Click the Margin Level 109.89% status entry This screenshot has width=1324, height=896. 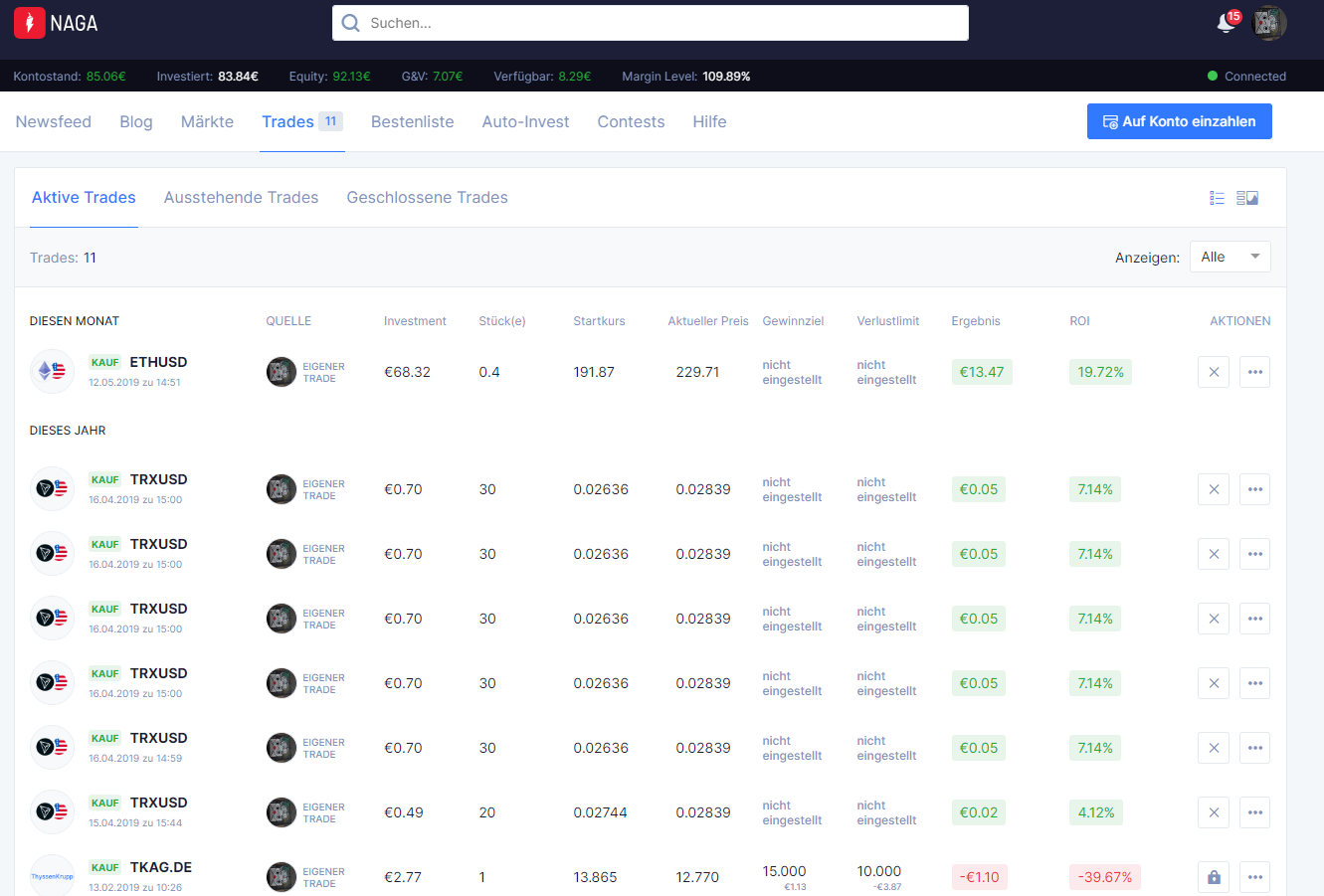tap(686, 77)
